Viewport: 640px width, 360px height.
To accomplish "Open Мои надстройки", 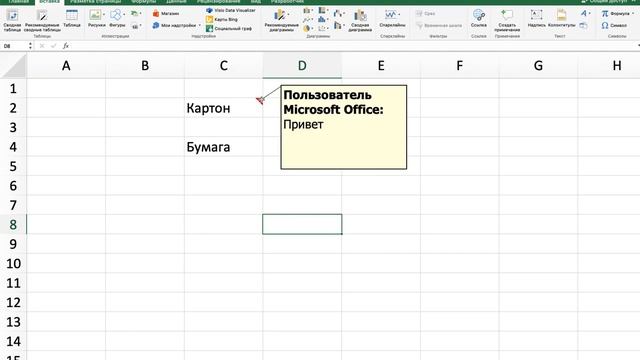I will coord(174,25).
